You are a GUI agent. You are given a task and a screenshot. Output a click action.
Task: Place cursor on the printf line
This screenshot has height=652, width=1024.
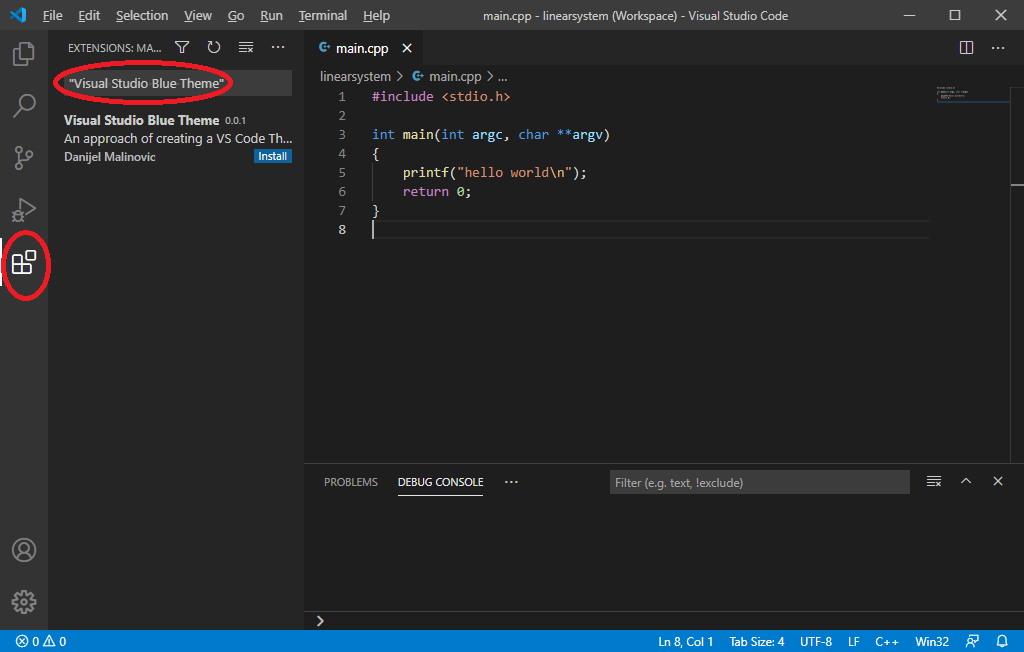[494, 172]
